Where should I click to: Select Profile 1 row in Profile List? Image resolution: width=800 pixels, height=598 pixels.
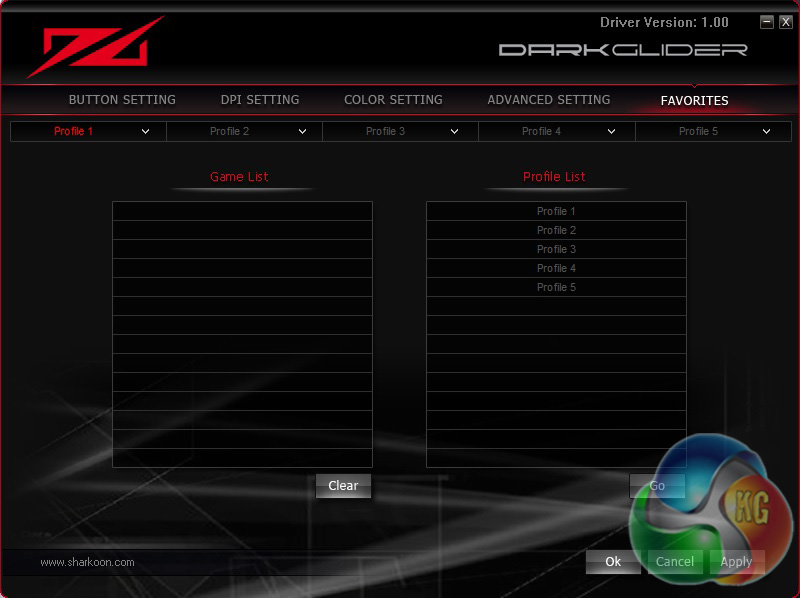pos(556,211)
